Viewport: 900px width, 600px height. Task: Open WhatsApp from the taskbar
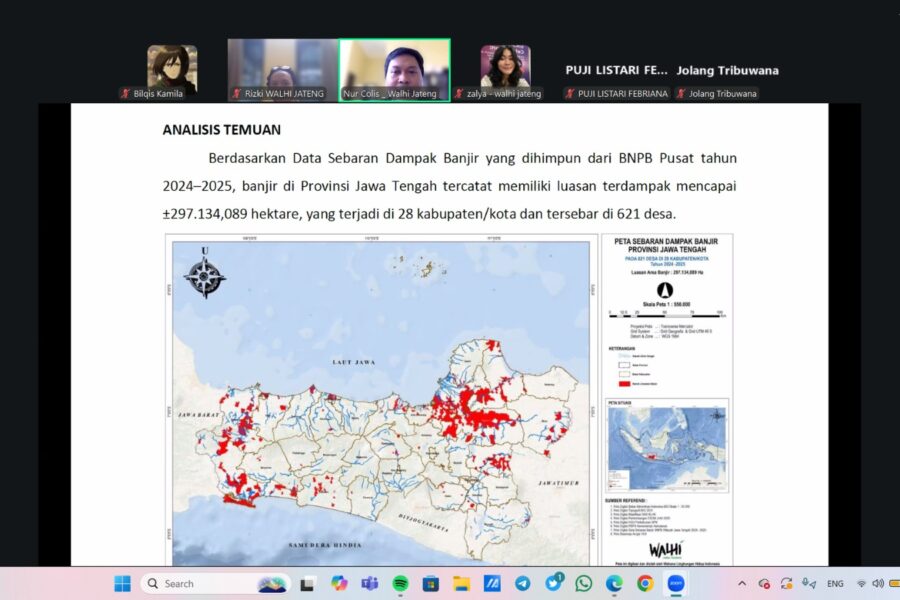(x=583, y=583)
